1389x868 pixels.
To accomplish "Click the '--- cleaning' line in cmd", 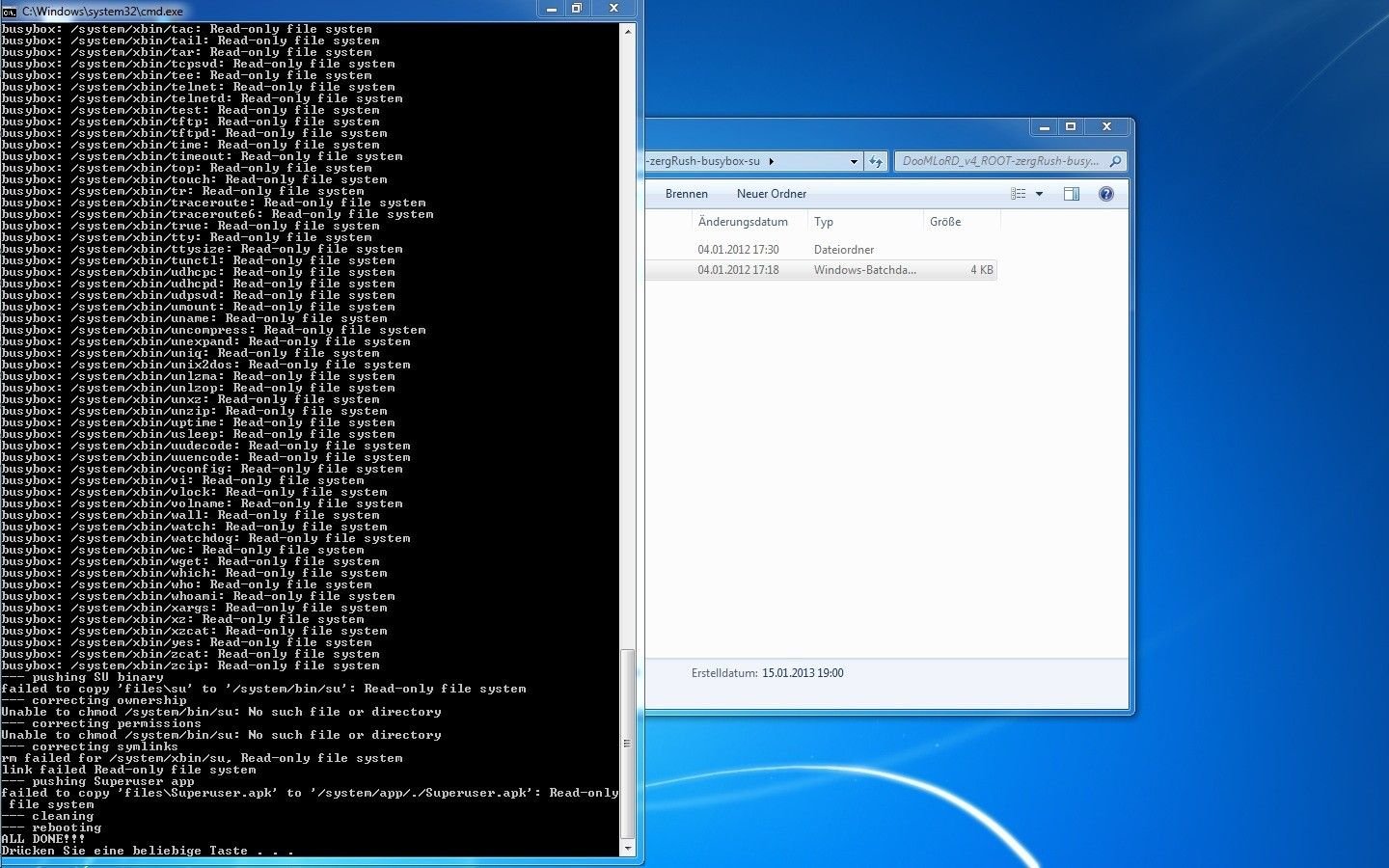I will click(47, 816).
